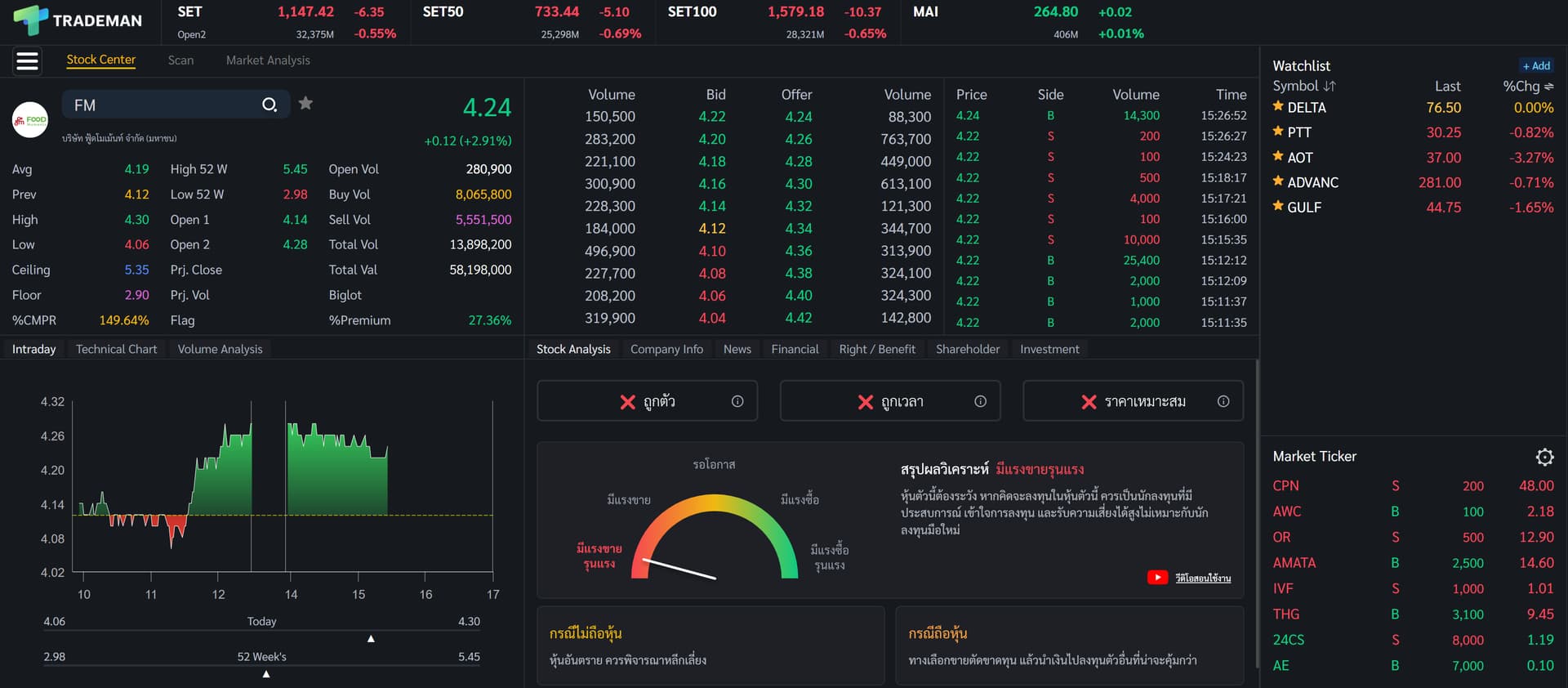1568x688 pixels.
Task: Open the วีดีโอสอนใช้งาน link
Action: 1203,578
